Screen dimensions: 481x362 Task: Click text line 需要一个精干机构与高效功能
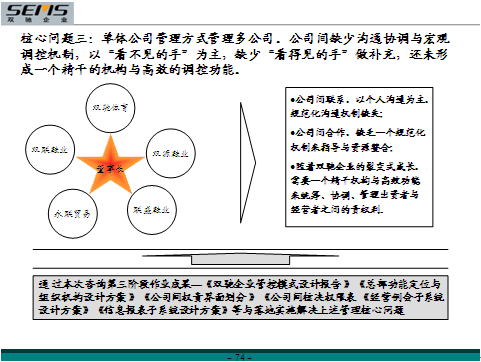click(355, 180)
